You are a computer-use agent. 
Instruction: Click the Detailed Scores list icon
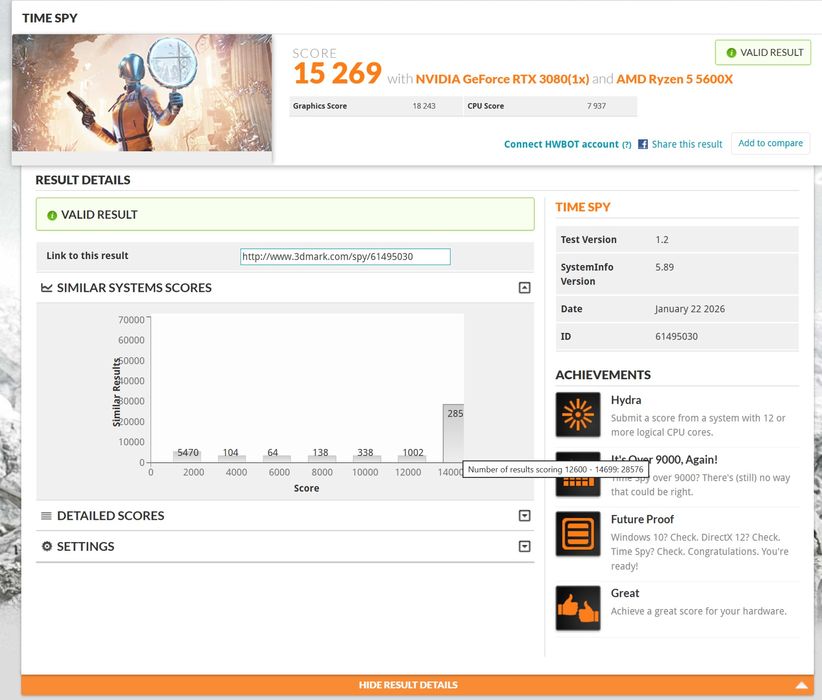(x=46, y=516)
